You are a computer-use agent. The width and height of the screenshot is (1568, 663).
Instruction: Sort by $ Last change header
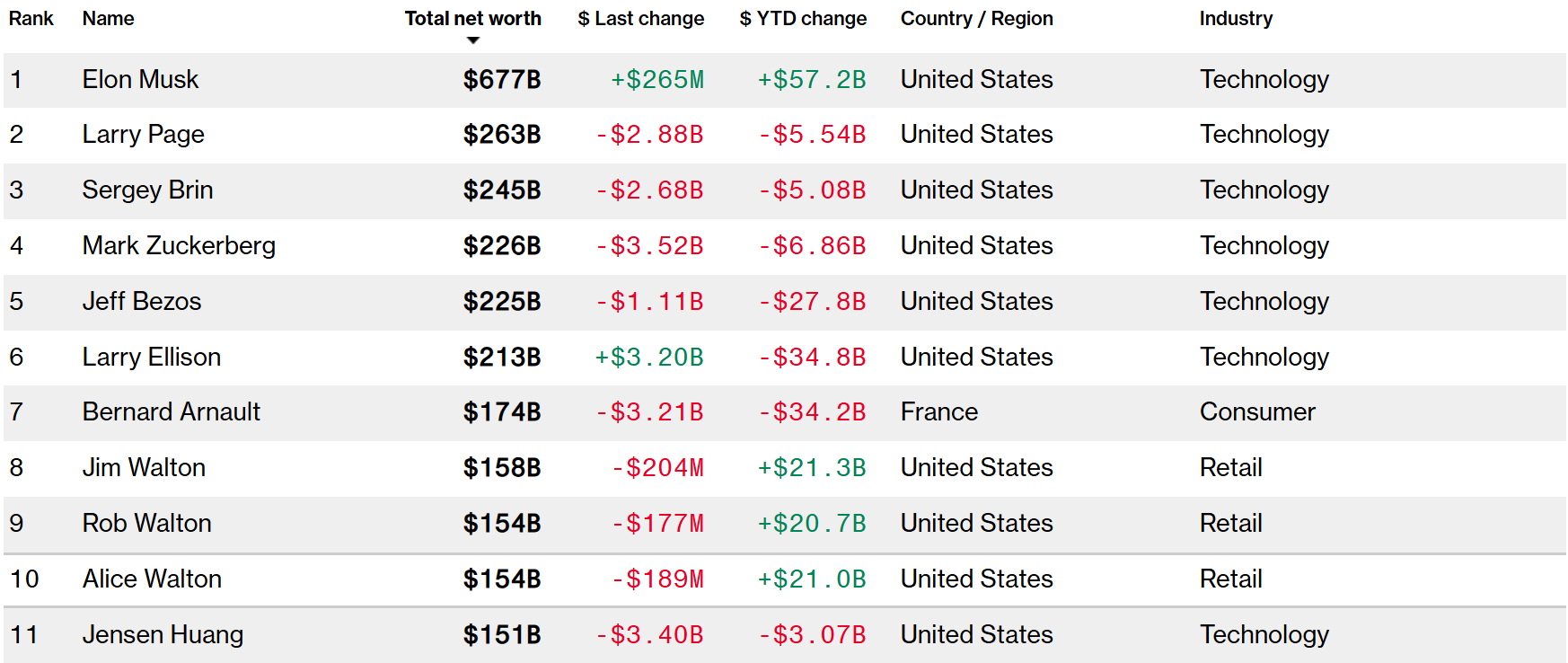[x=640, y=19]
